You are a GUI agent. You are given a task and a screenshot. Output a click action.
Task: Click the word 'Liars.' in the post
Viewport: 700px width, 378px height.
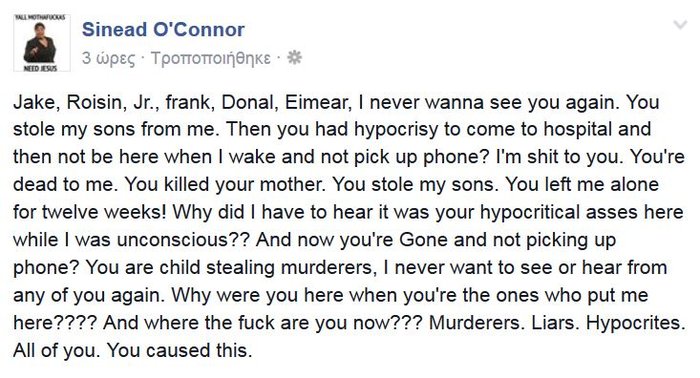click(x=555, y=323)
